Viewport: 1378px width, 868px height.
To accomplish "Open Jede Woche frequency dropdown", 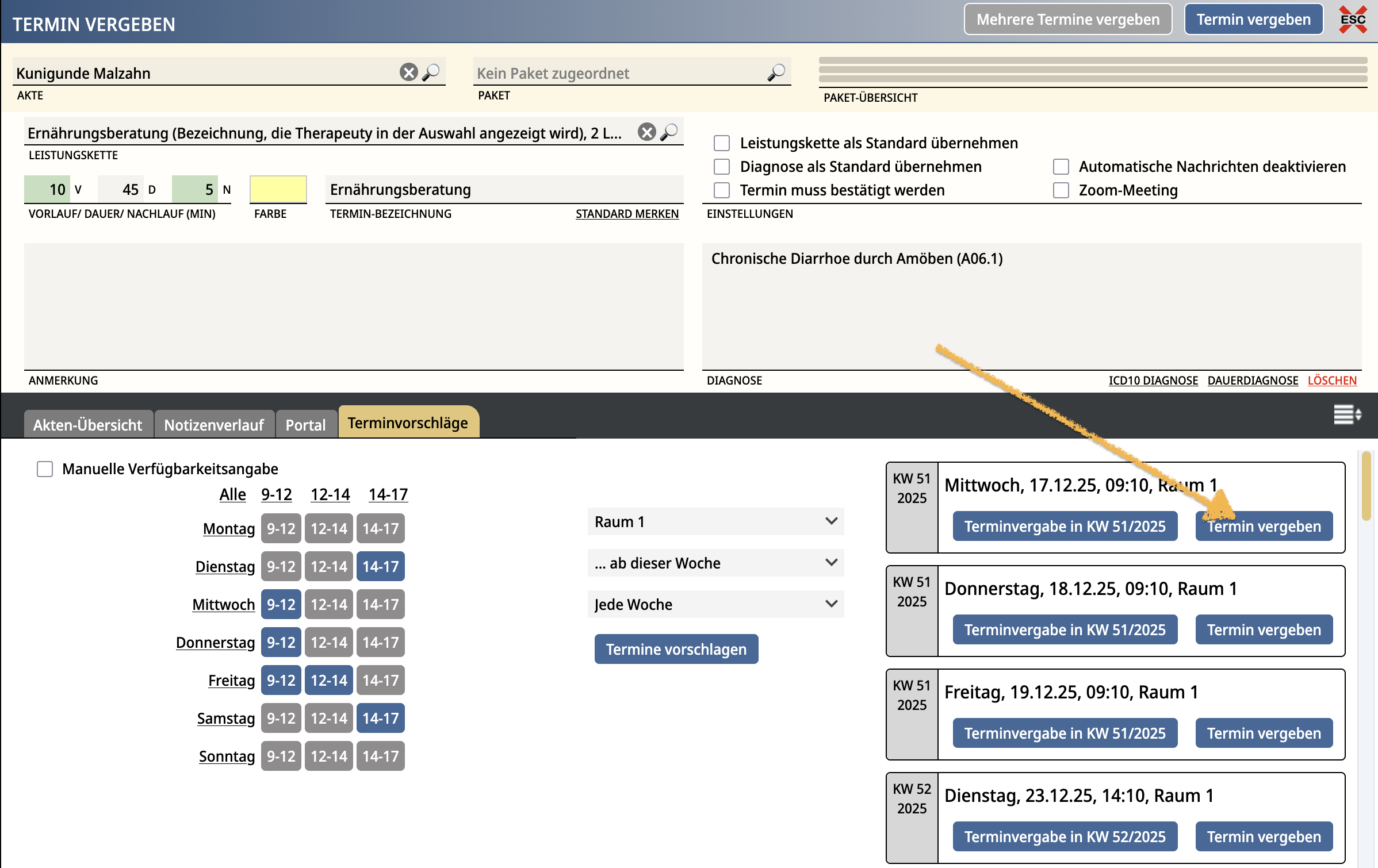I will tap(715, 604).
